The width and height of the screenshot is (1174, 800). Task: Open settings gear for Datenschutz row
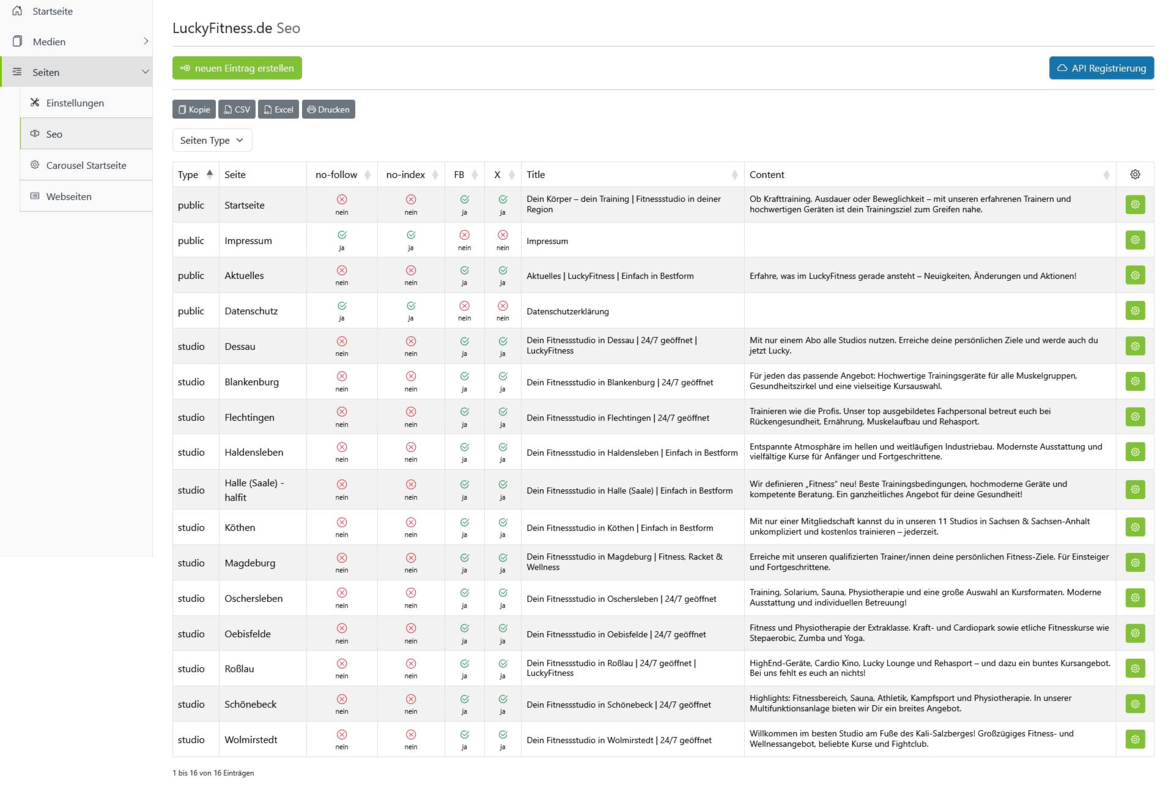tap(1135, 311)
